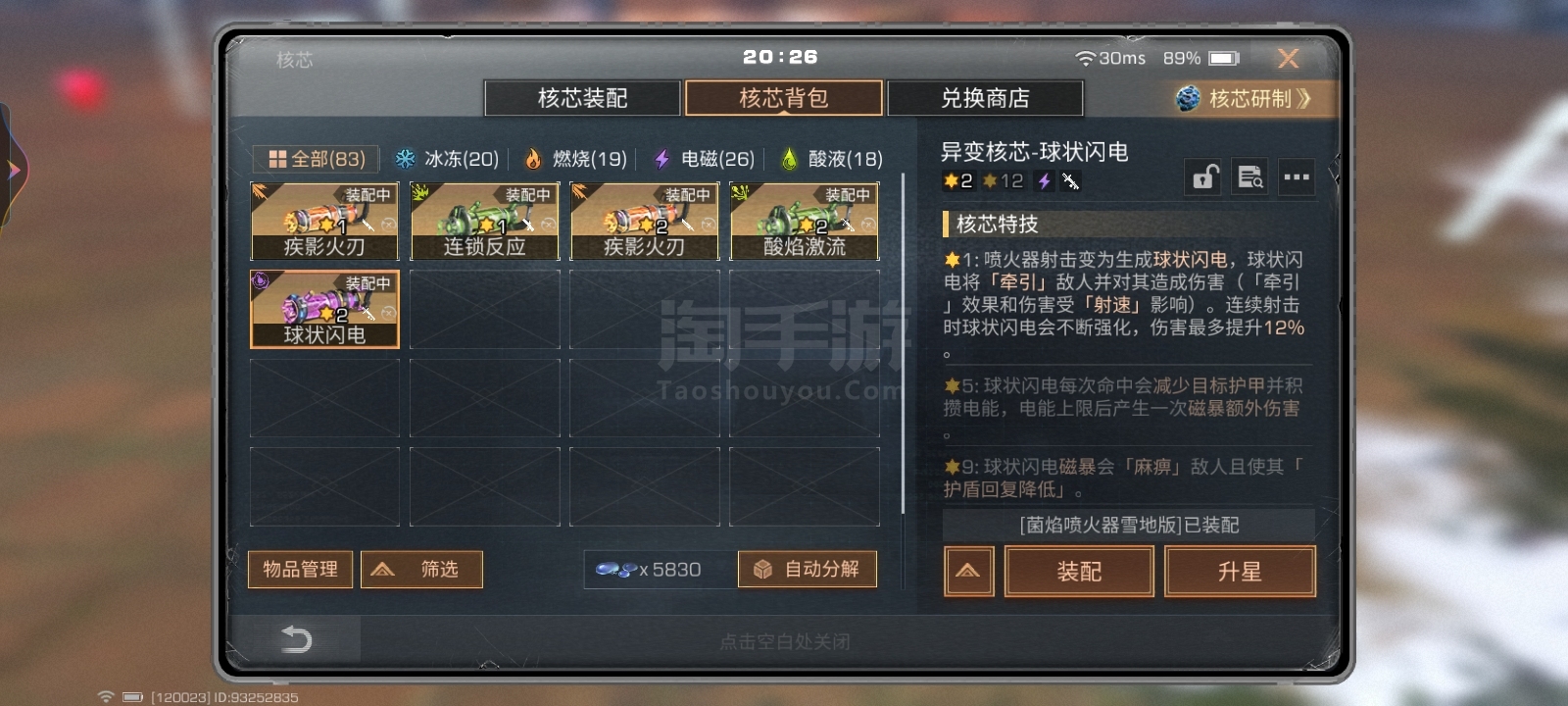
Task: Filter cores by 冰冻 frost type
Action: pyautogui.click(x=447, y=159)
